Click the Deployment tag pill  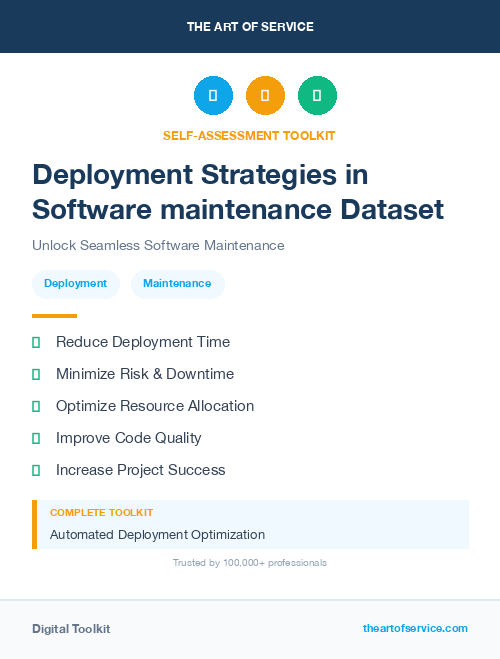(x=76, y=284)
